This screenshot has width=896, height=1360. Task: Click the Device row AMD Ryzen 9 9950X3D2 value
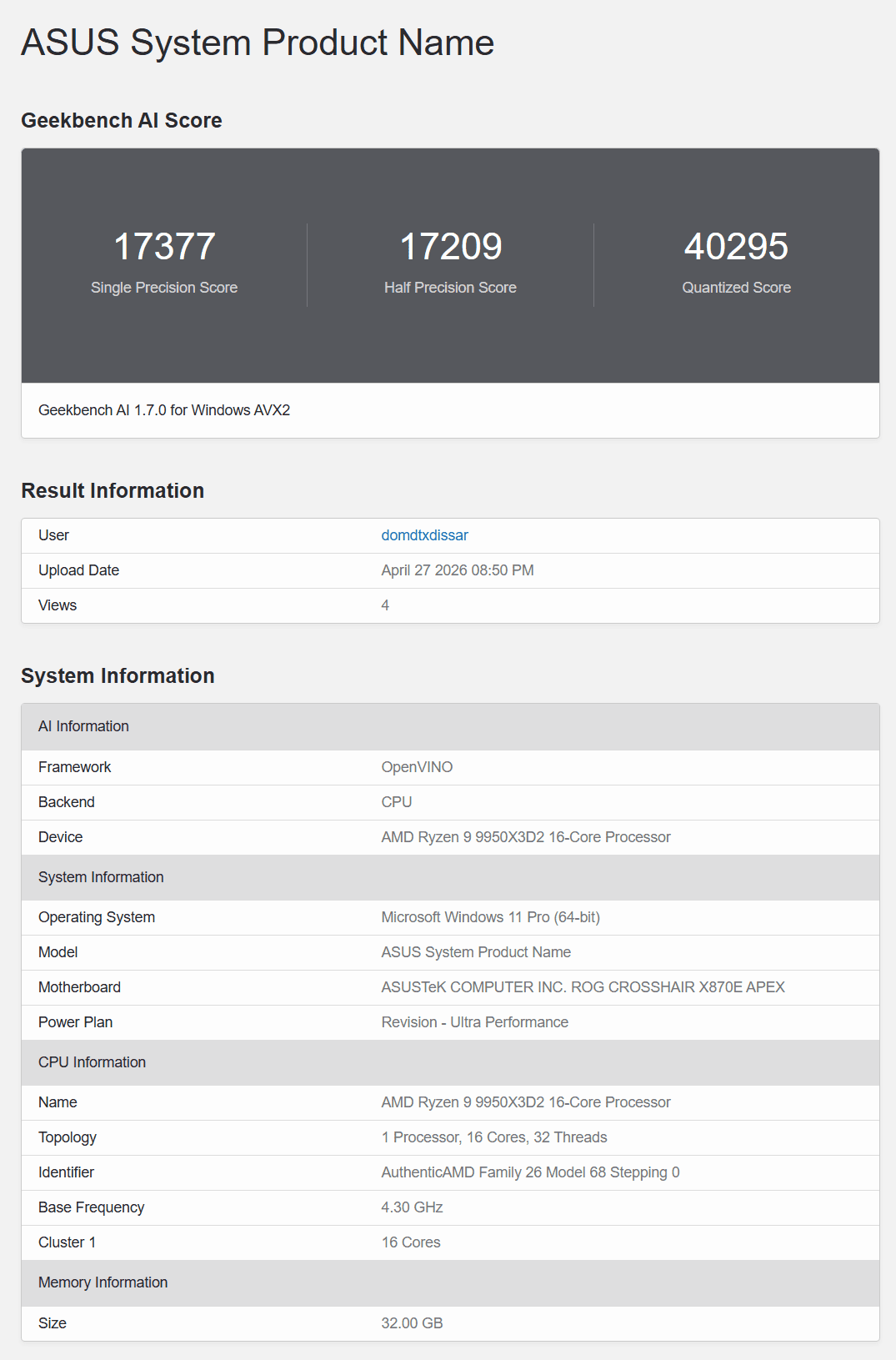pos(526,837)
